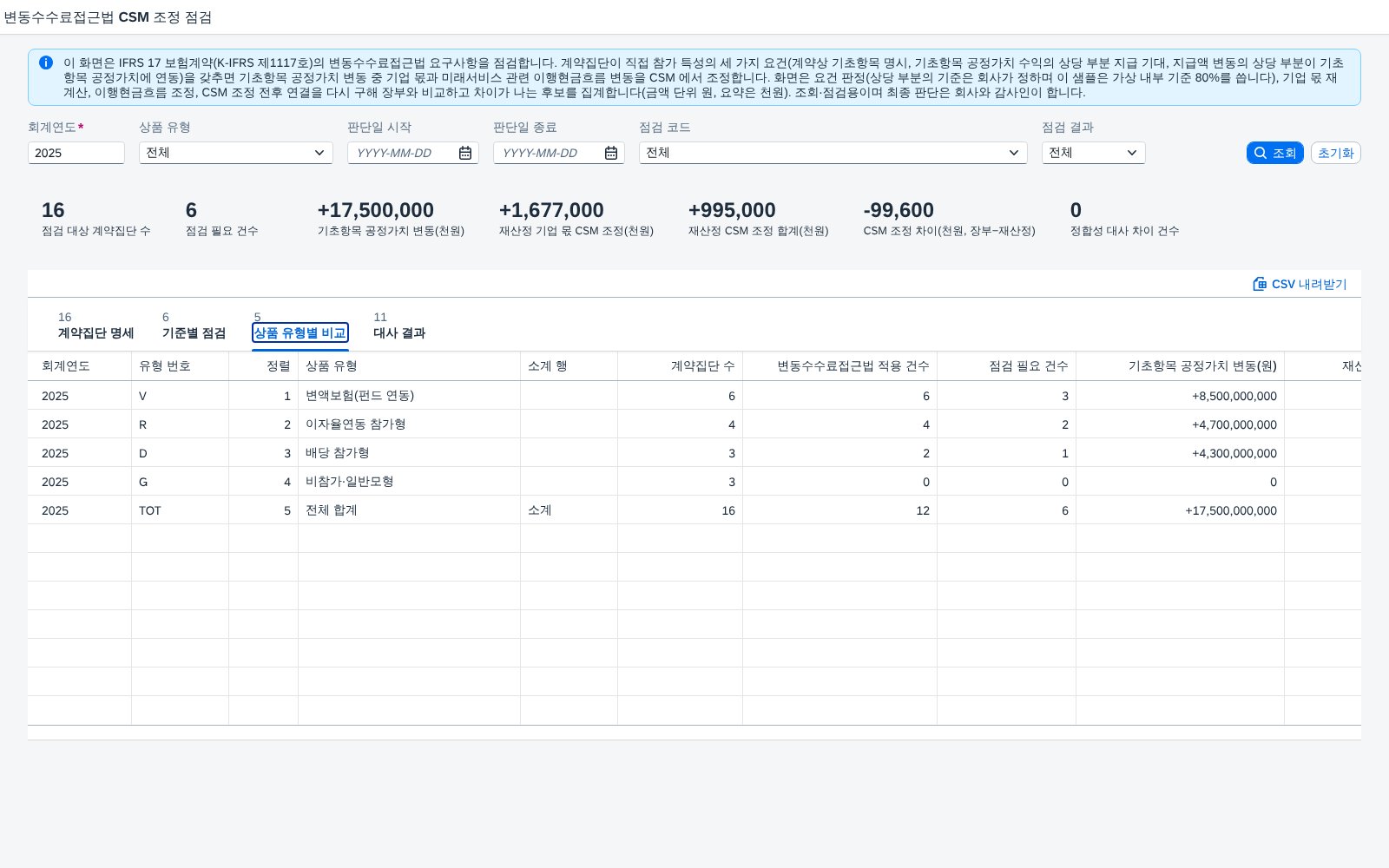The image size is (1389, 868).
Task: Click the 소계 행 column header
Action: coord(569,366)
